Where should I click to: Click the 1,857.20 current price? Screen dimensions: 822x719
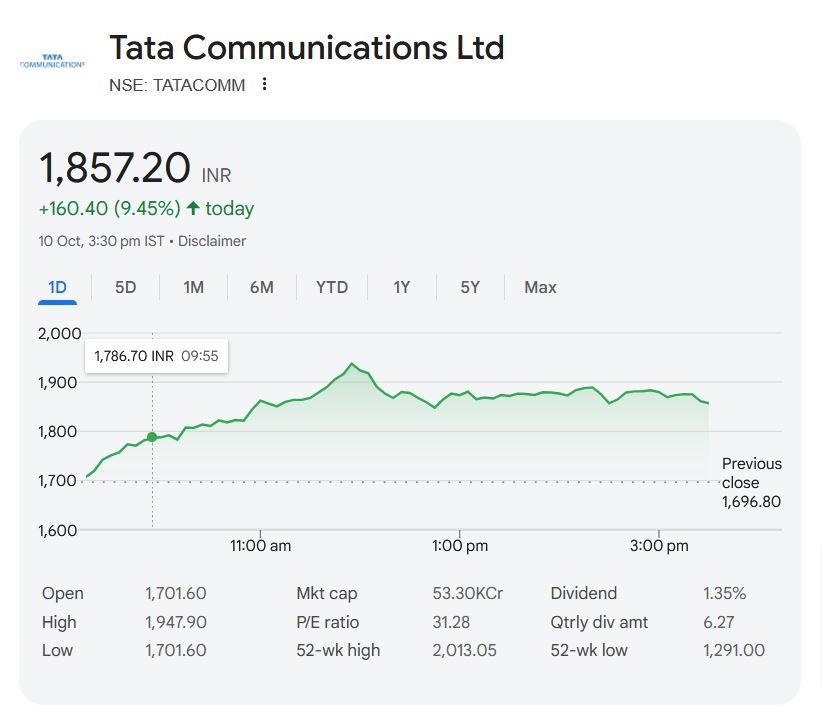[114, 167]
